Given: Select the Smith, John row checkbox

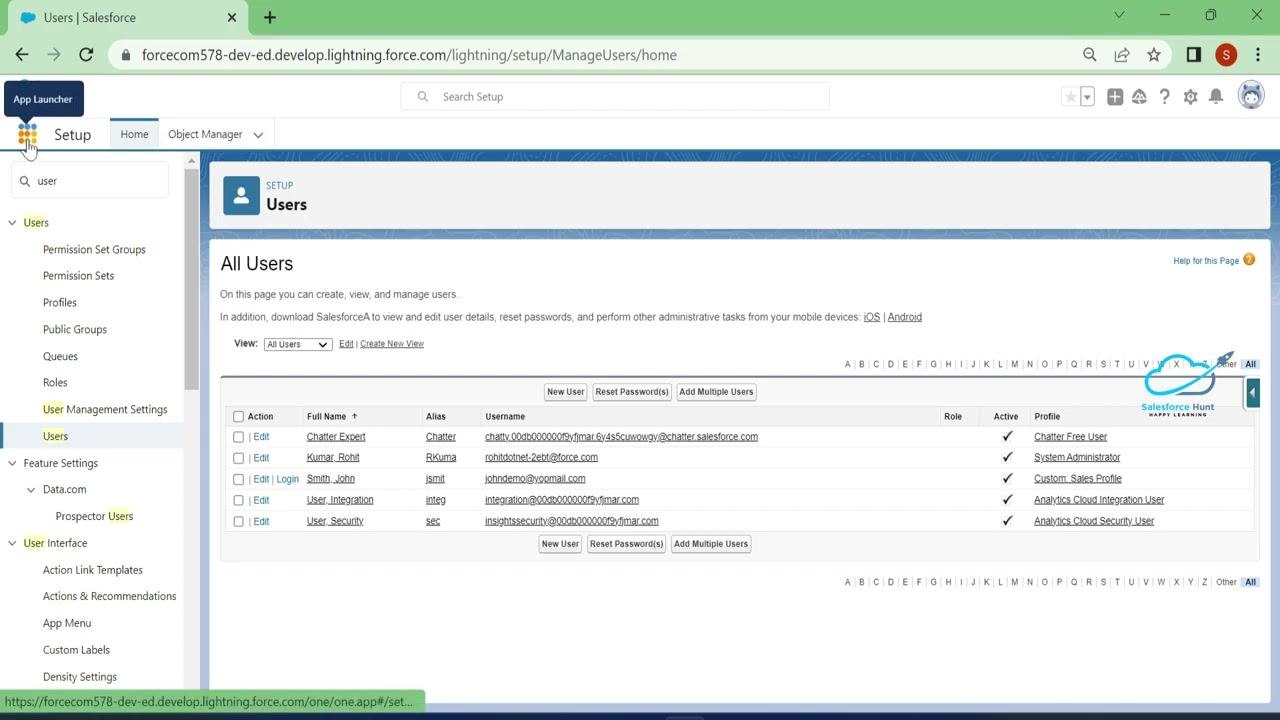Looking at the screenshot, I should [x=238, y=479].
